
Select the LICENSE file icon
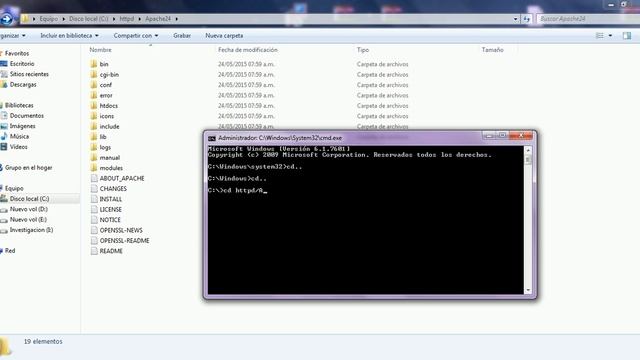pyautogui.click(x=94, y=209)
